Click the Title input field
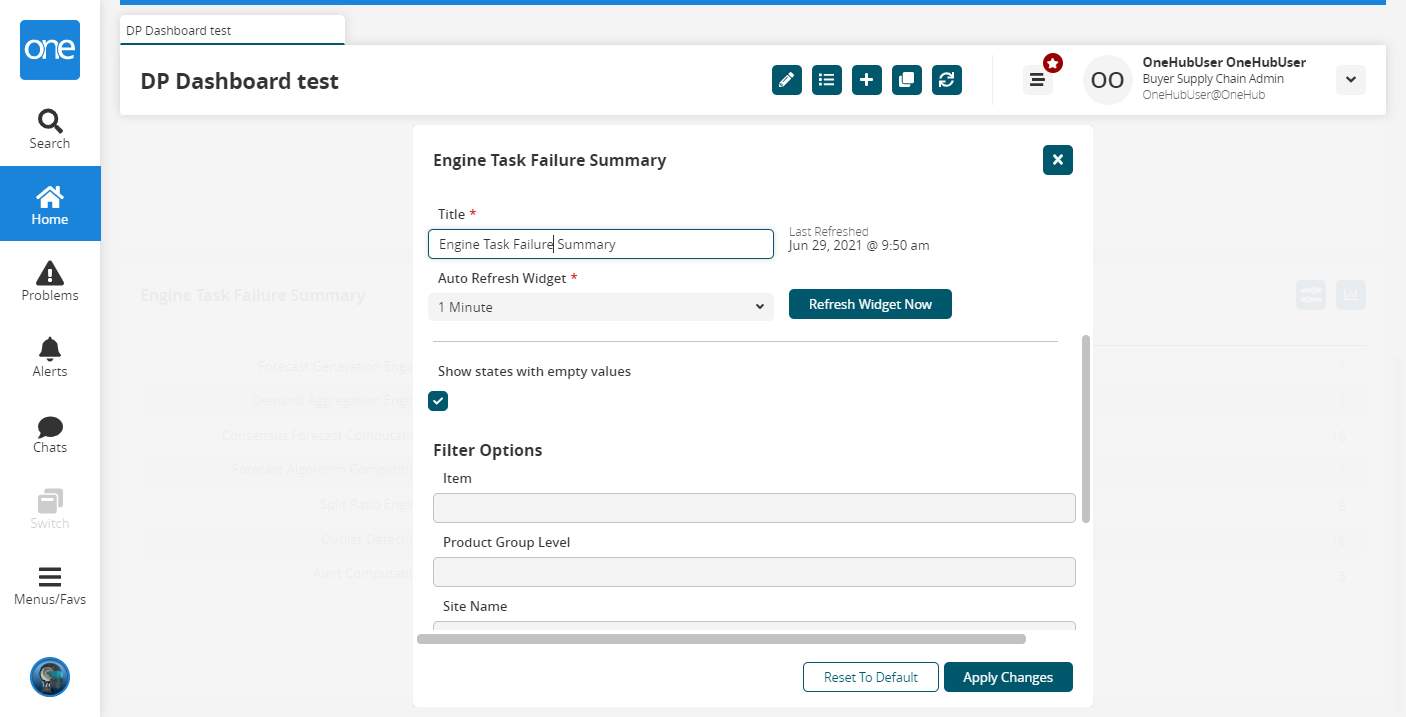The width and height of the screenshot is (1406, 717). tap(601, 244)
